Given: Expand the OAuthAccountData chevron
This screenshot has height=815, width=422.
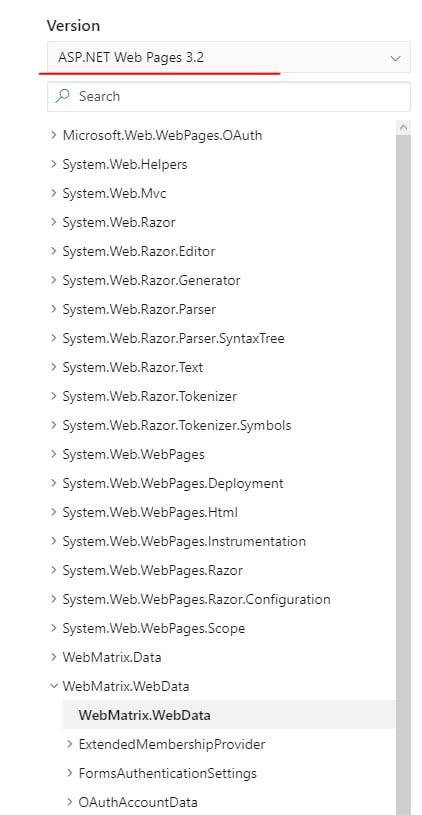Looking at the screenshot, I should [x=70, y=803].
